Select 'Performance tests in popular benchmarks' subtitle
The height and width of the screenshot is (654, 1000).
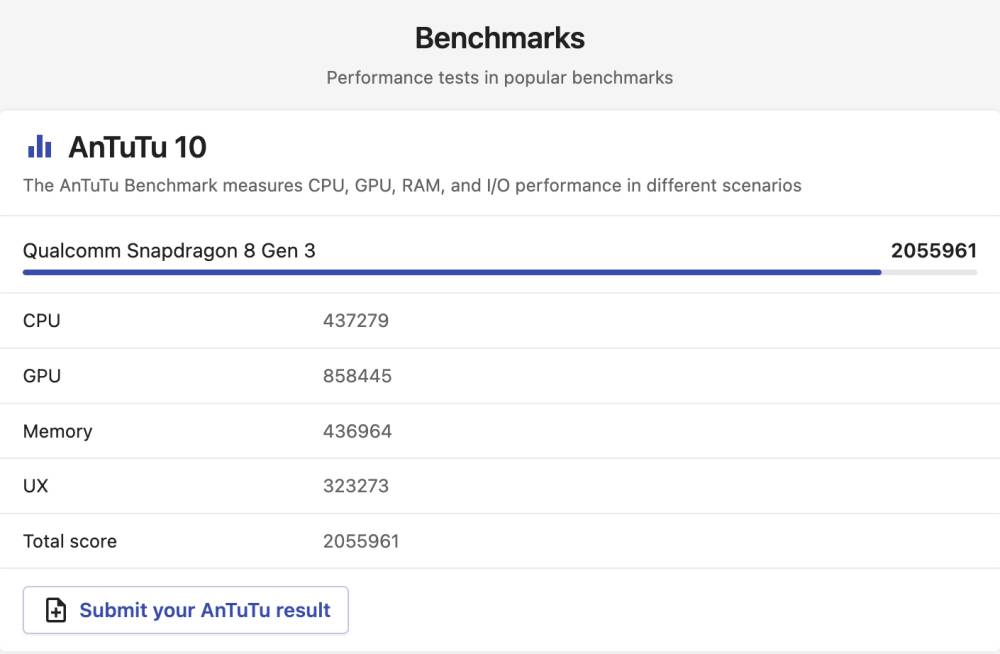point(499,78)
